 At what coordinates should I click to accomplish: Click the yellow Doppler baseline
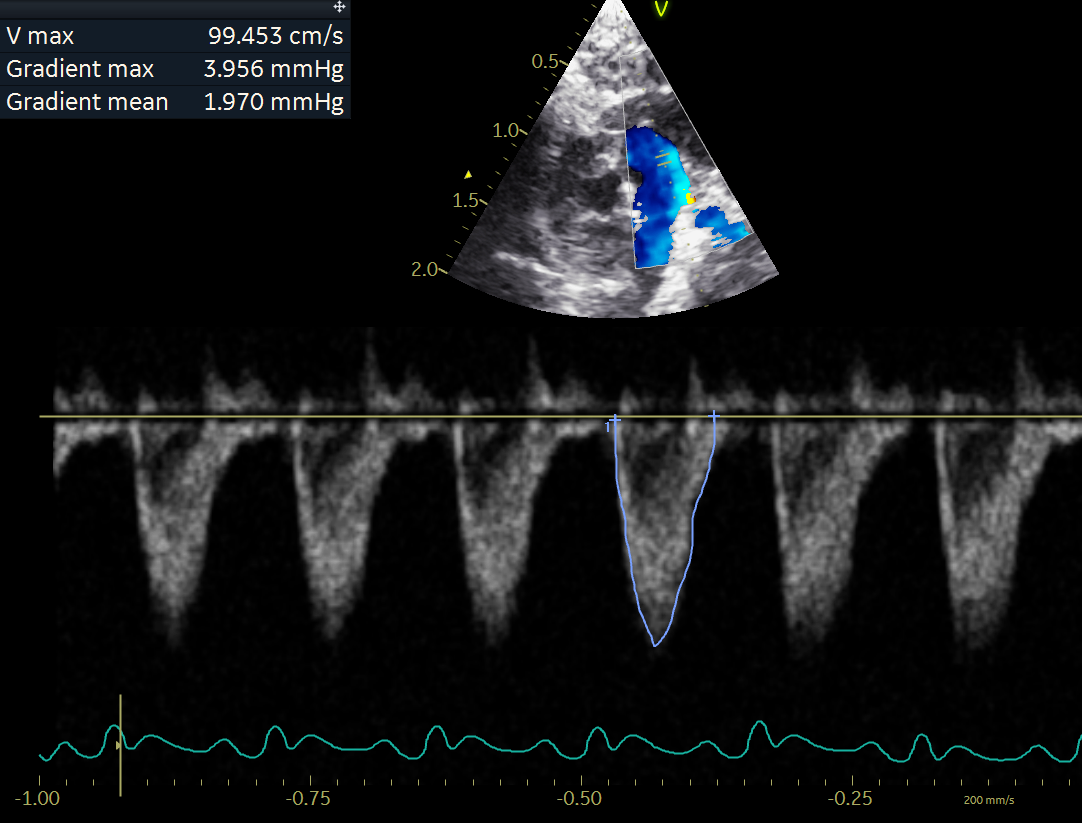(x=560, y=416)
